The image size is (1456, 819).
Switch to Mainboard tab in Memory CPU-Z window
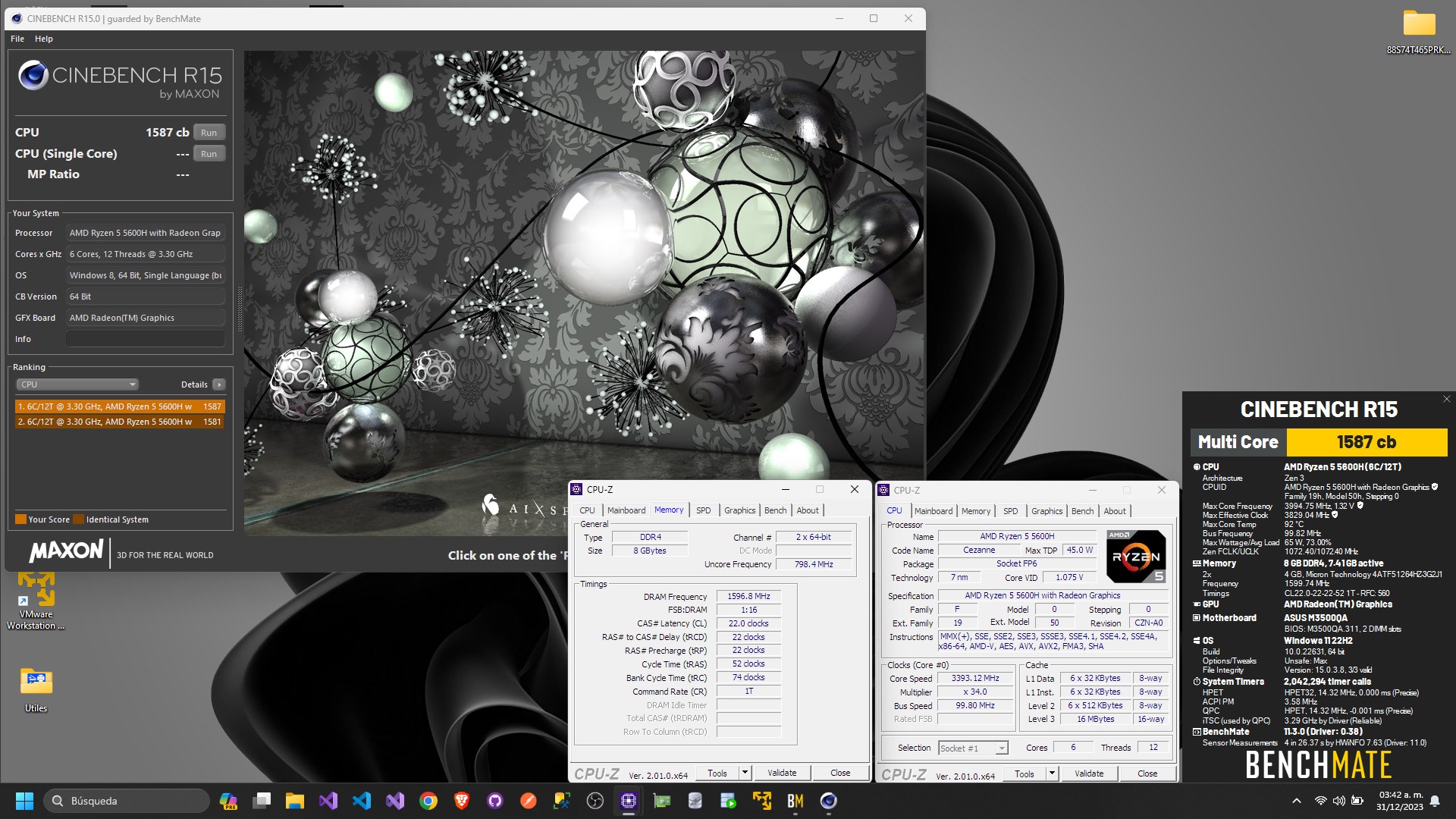pos(626,510)
